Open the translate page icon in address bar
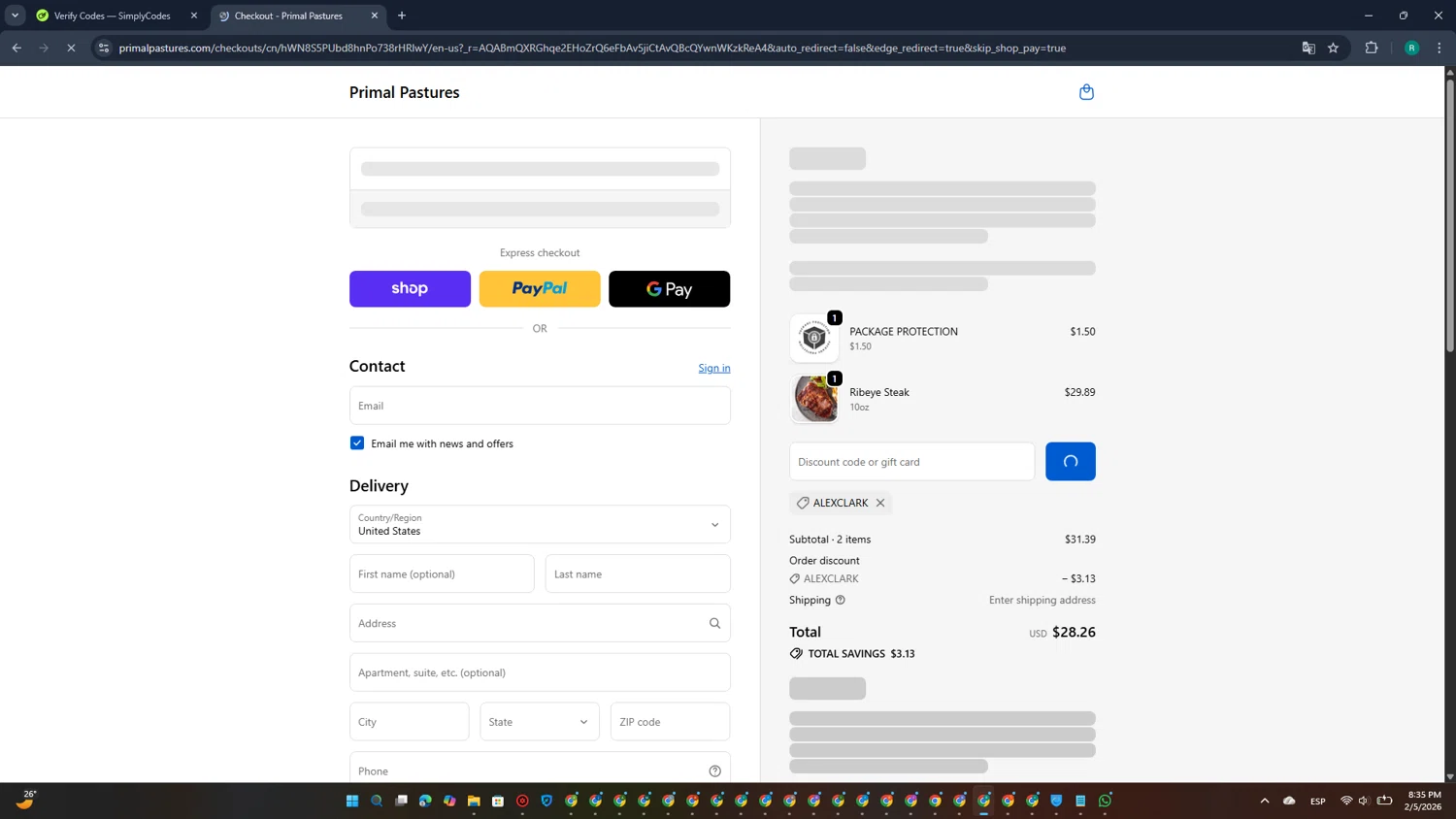This screenshot has width=1456, height=819. point(1308,48)
